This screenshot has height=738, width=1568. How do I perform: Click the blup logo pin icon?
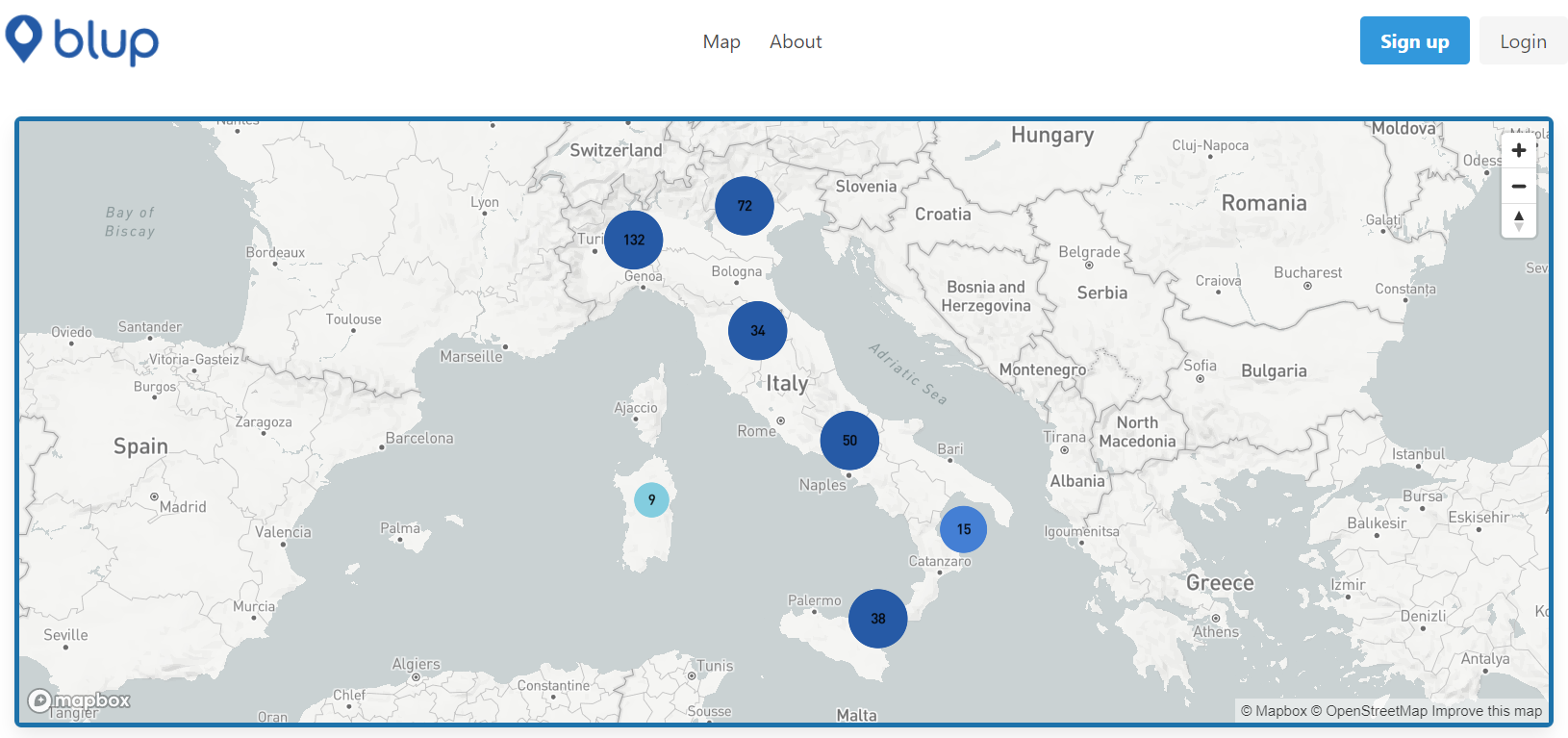[x=24, y=38]
